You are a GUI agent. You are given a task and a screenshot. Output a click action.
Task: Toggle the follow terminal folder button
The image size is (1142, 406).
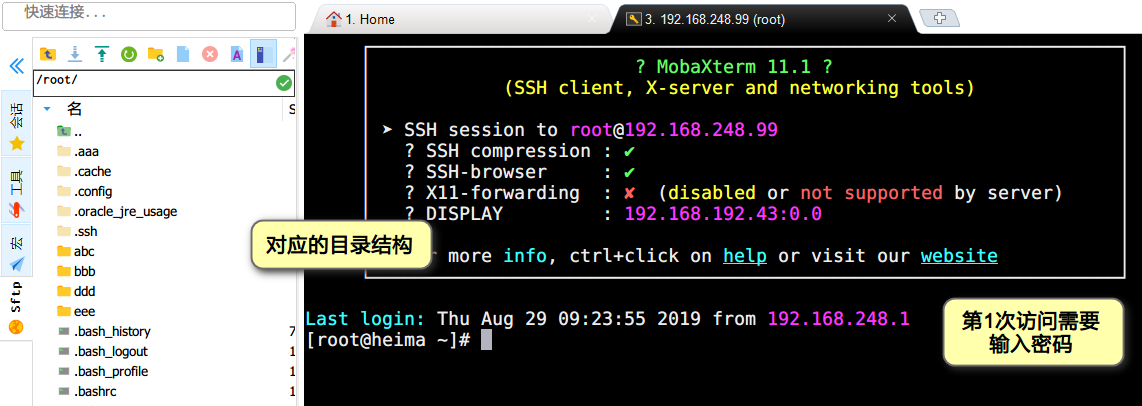pyautogui.click(x=263, y=53)
